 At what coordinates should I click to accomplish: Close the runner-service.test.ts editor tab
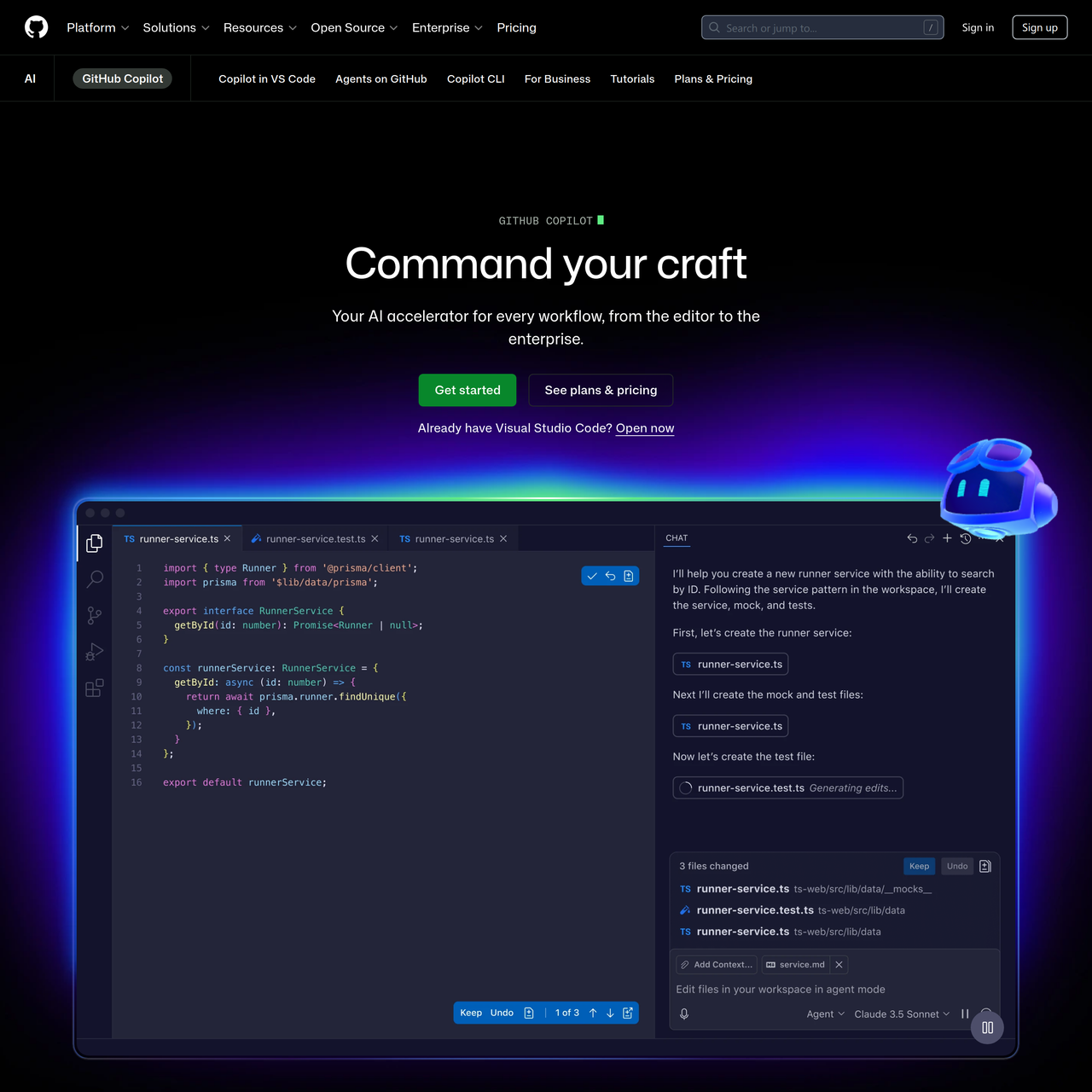375,538
